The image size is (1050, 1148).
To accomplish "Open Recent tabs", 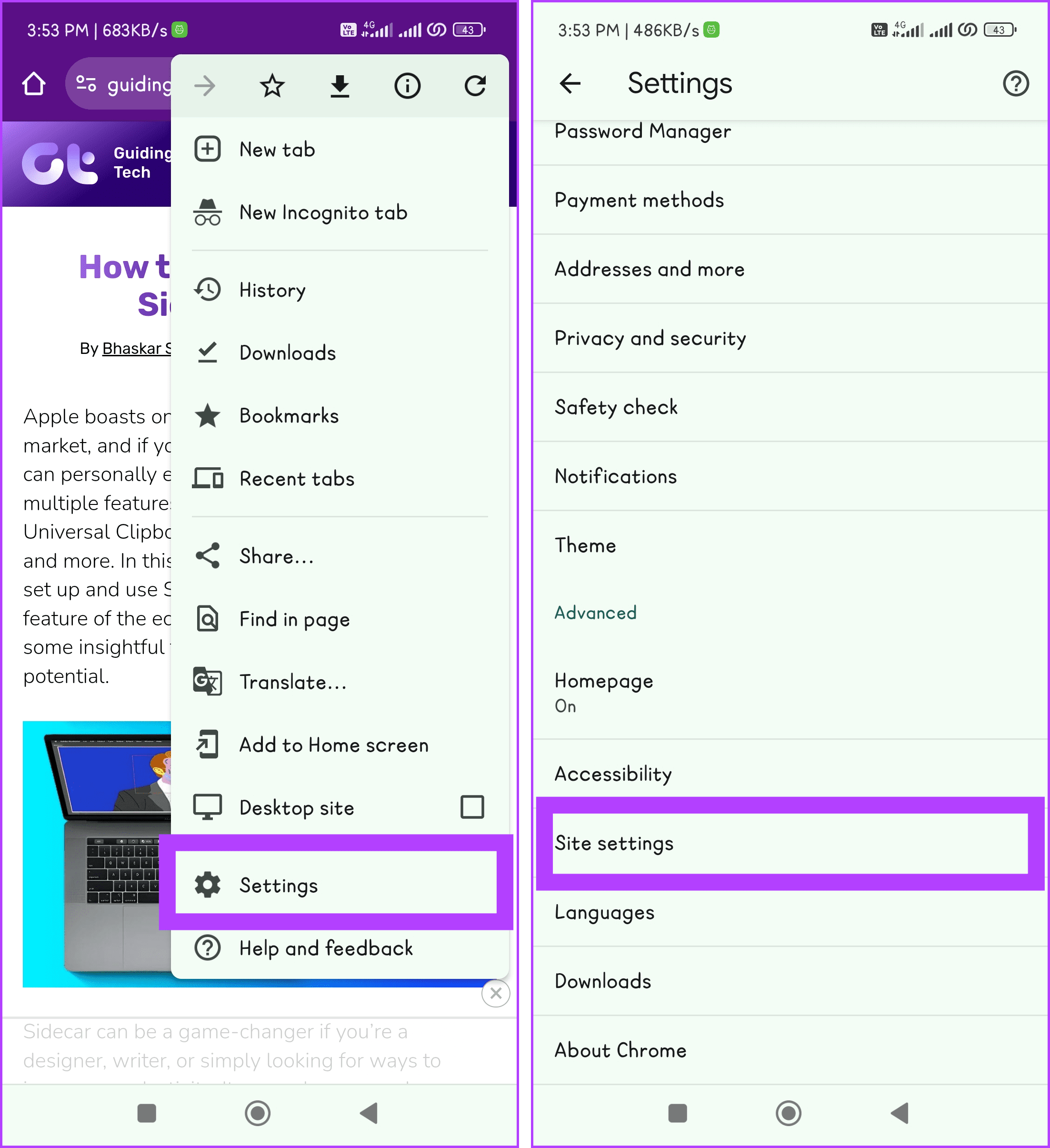I will click(x=340, y=478).
